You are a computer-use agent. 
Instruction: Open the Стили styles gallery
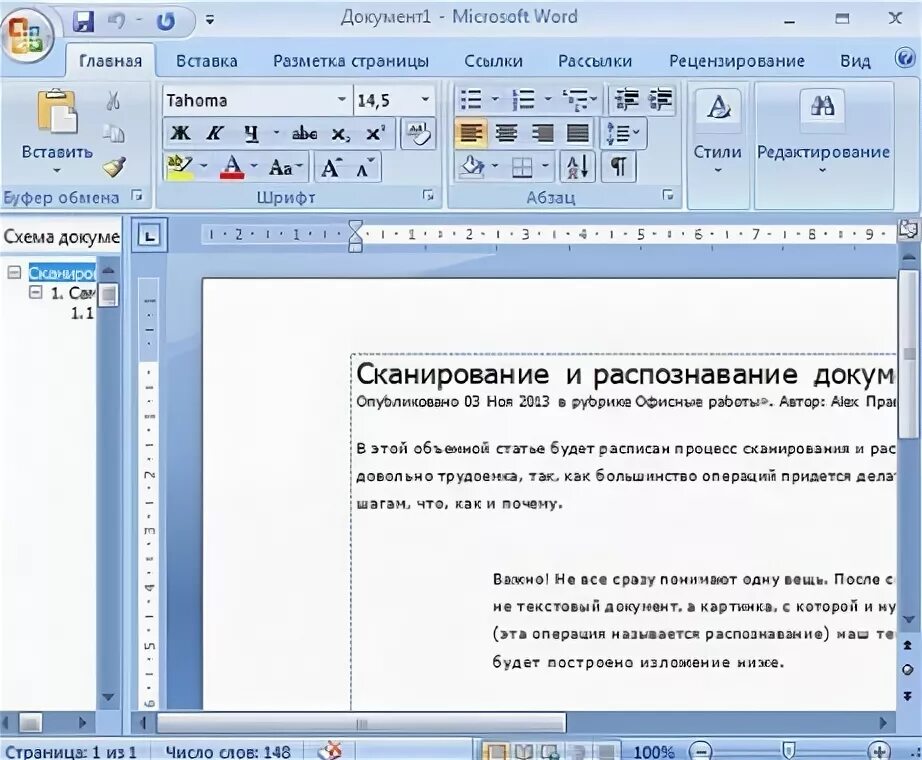pos(717,133)
